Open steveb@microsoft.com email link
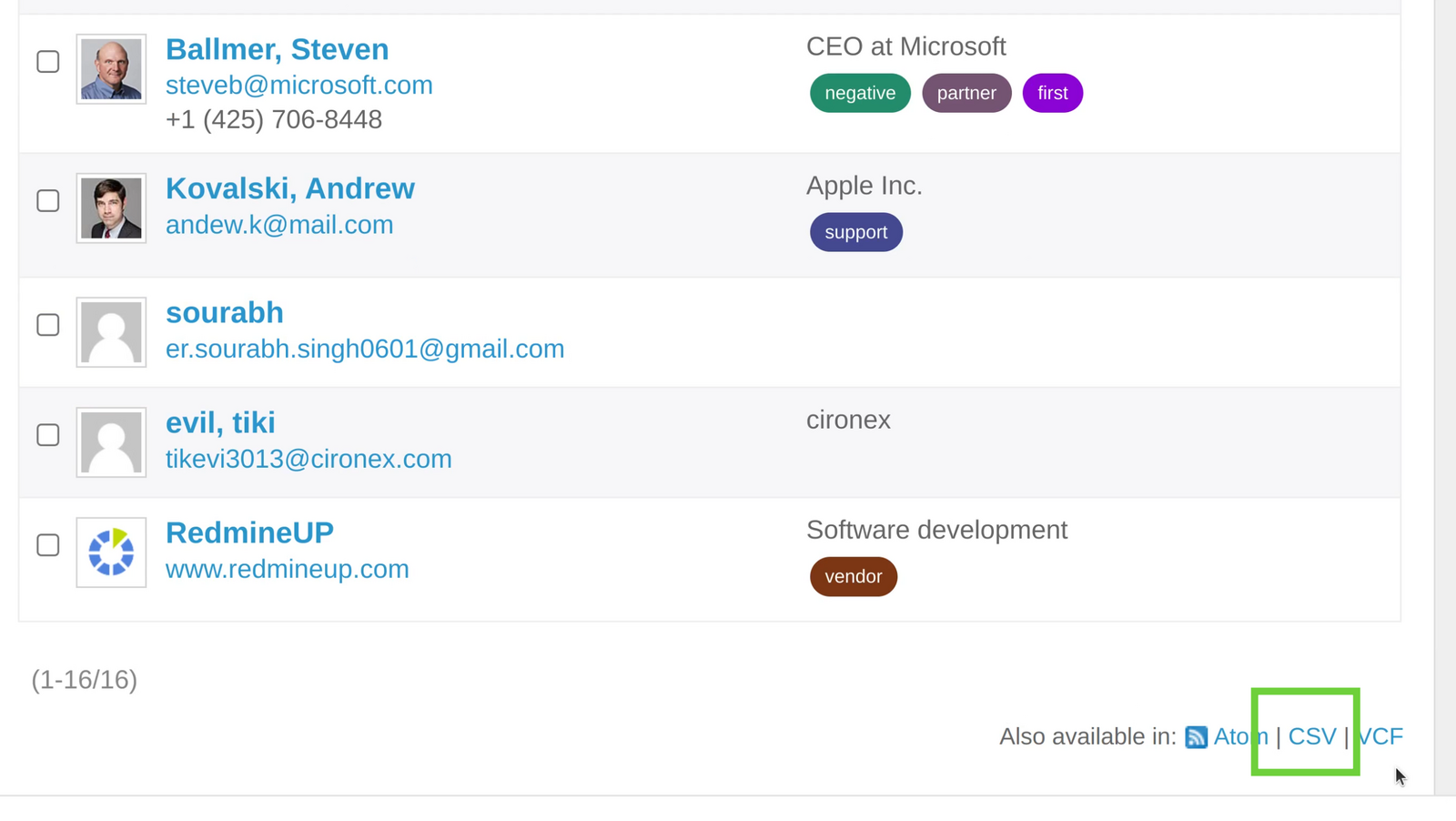Viewport: 1456px width, 821px height. 298,85
